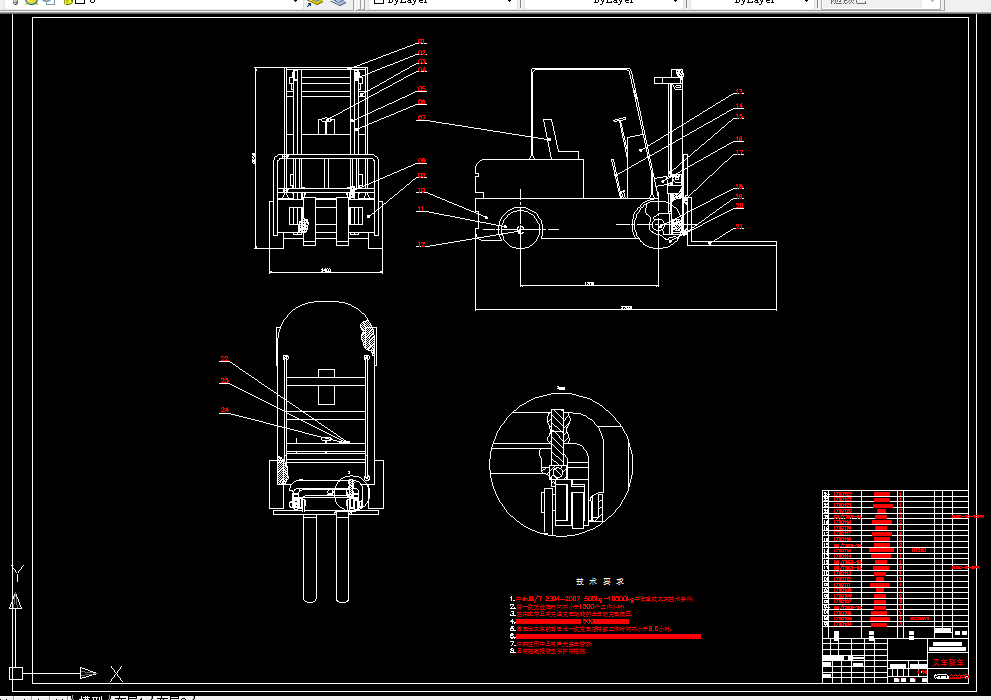Select part callout number 11
The image size is (991, 700).
coord(421,209)
